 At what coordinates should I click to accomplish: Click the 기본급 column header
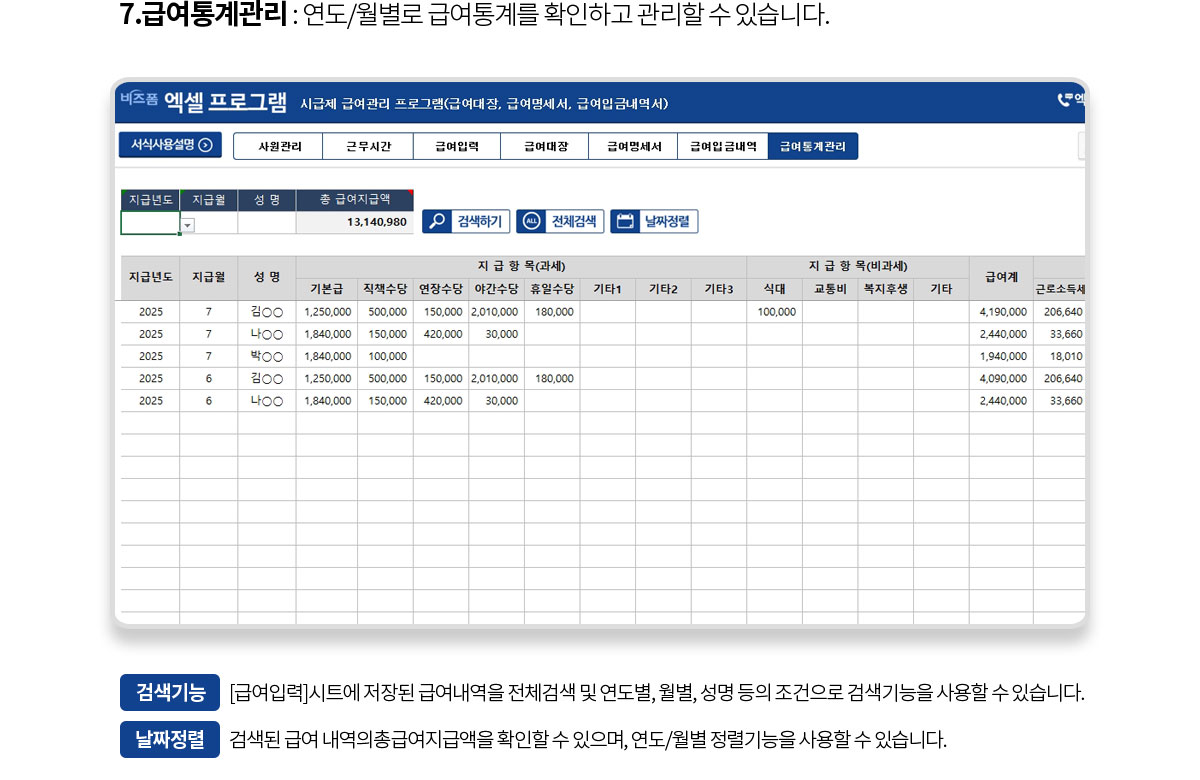click(327, 289)
